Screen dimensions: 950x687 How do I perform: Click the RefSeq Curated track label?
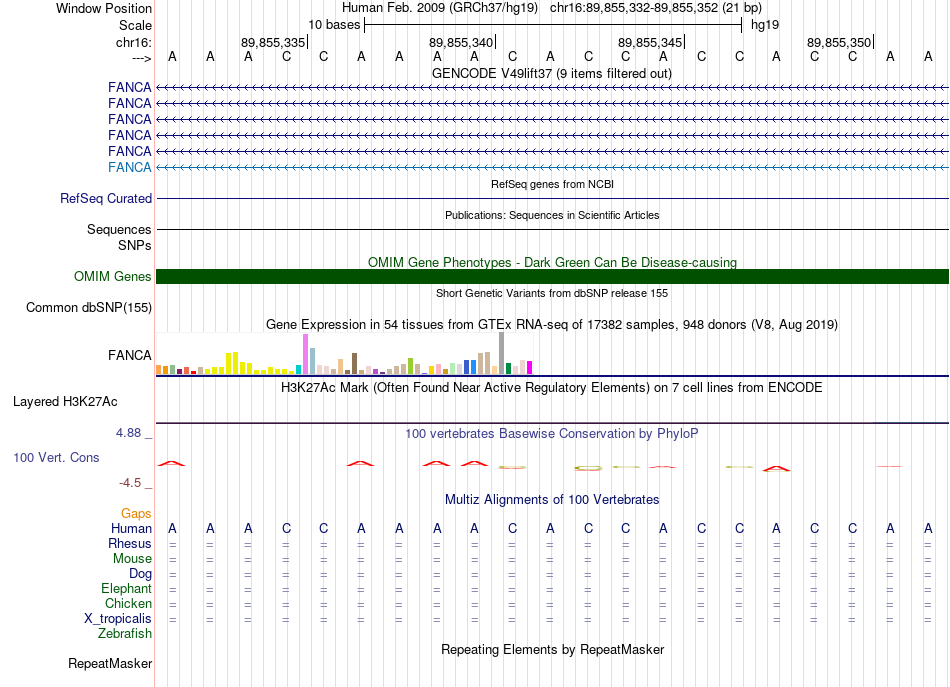[x=106, y=198]
